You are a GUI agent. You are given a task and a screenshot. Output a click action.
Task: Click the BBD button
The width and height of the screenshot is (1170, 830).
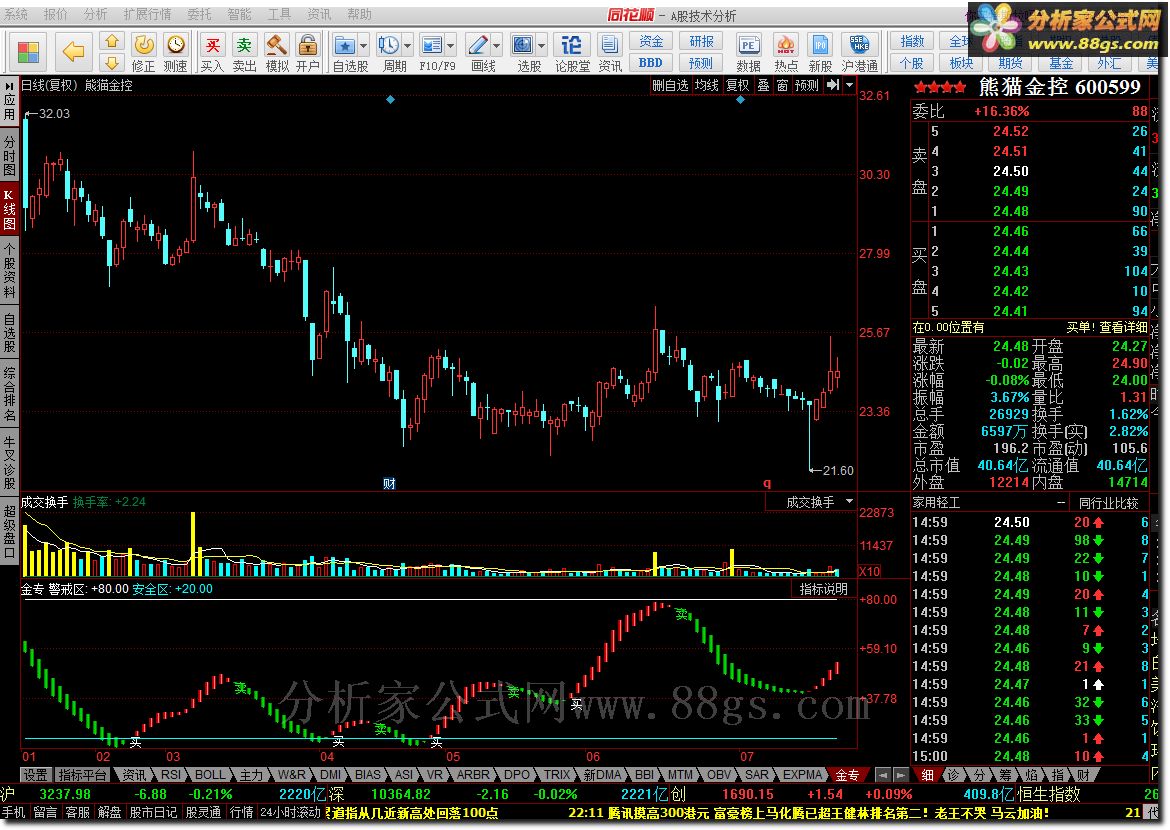coord(651,63)
